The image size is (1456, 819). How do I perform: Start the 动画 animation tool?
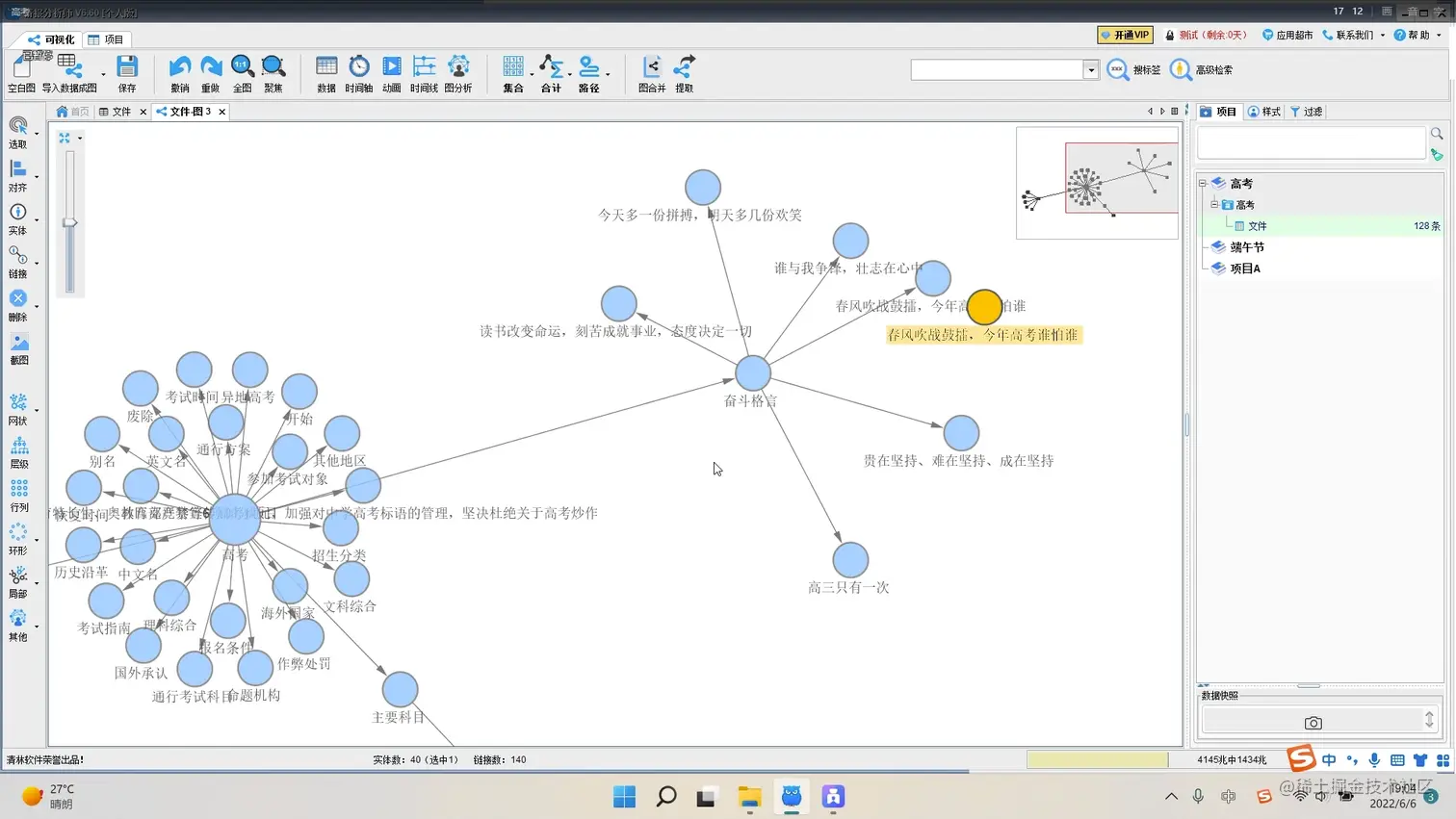[x=392, y=73]
